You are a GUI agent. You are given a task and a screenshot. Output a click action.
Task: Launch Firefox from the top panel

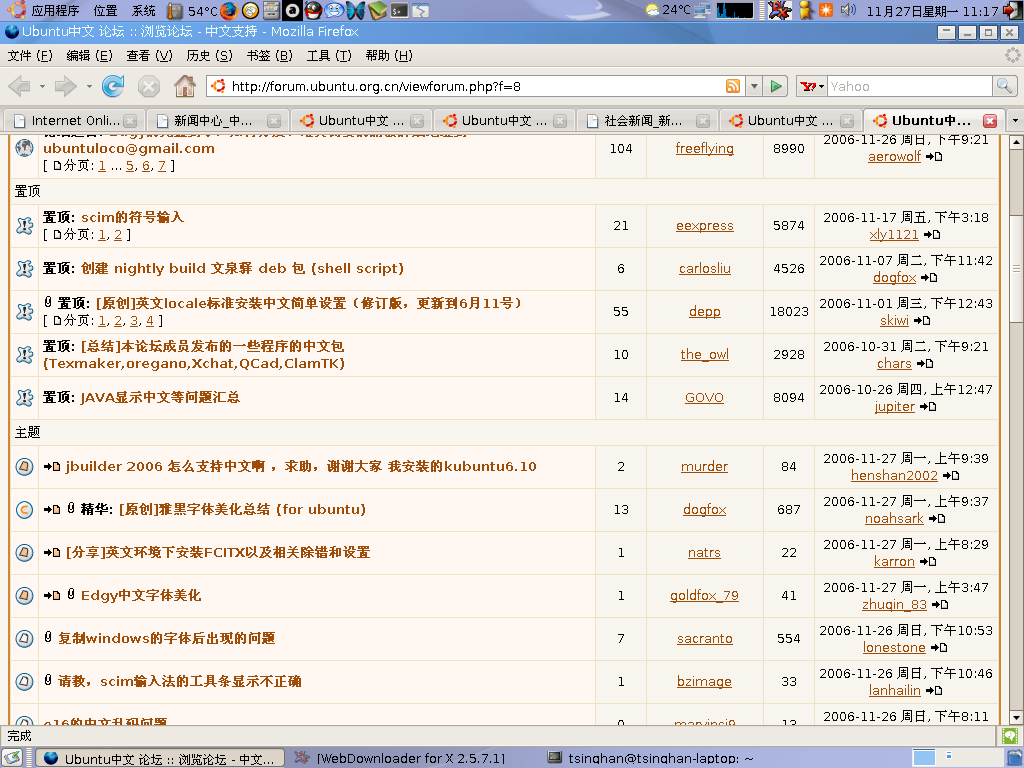(229, 10)
